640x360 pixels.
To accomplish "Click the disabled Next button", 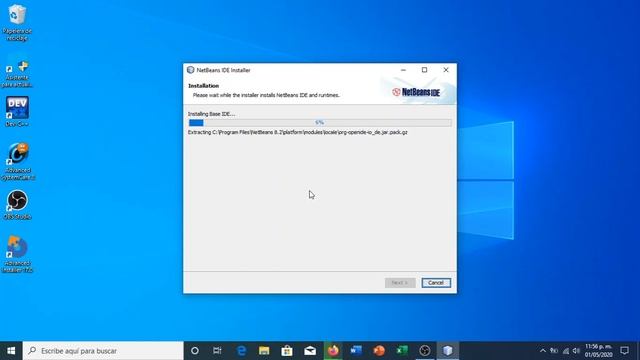I will click(x=400, y=283).
